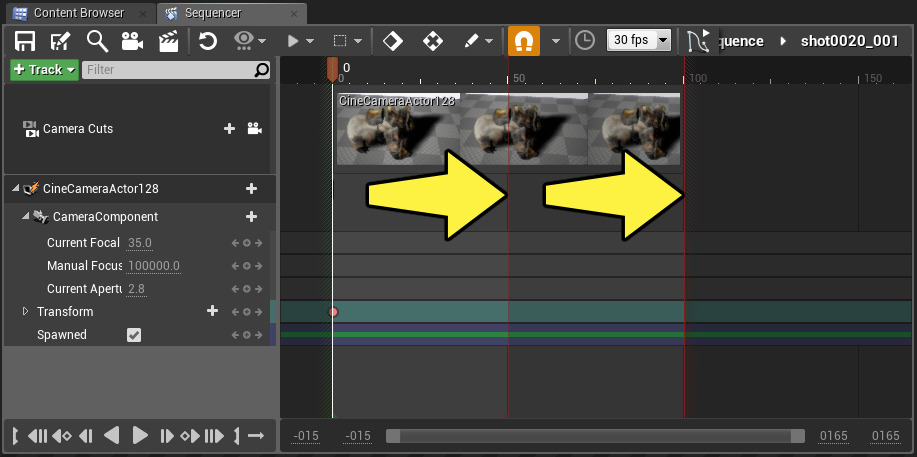Image resolution: width=917 pixels, height=457 pixels.
Task: Click the single diamond key icon in toolbar
Action: 393,41
